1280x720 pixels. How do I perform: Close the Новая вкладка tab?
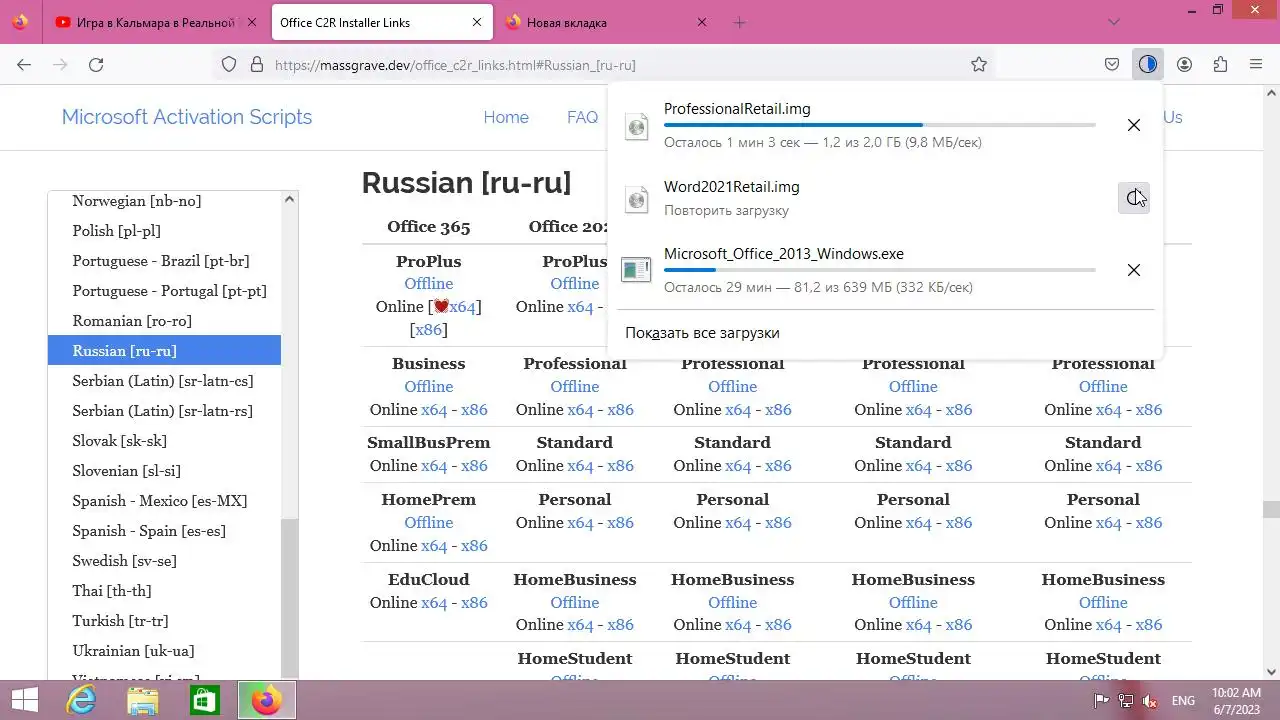[701, 22]
